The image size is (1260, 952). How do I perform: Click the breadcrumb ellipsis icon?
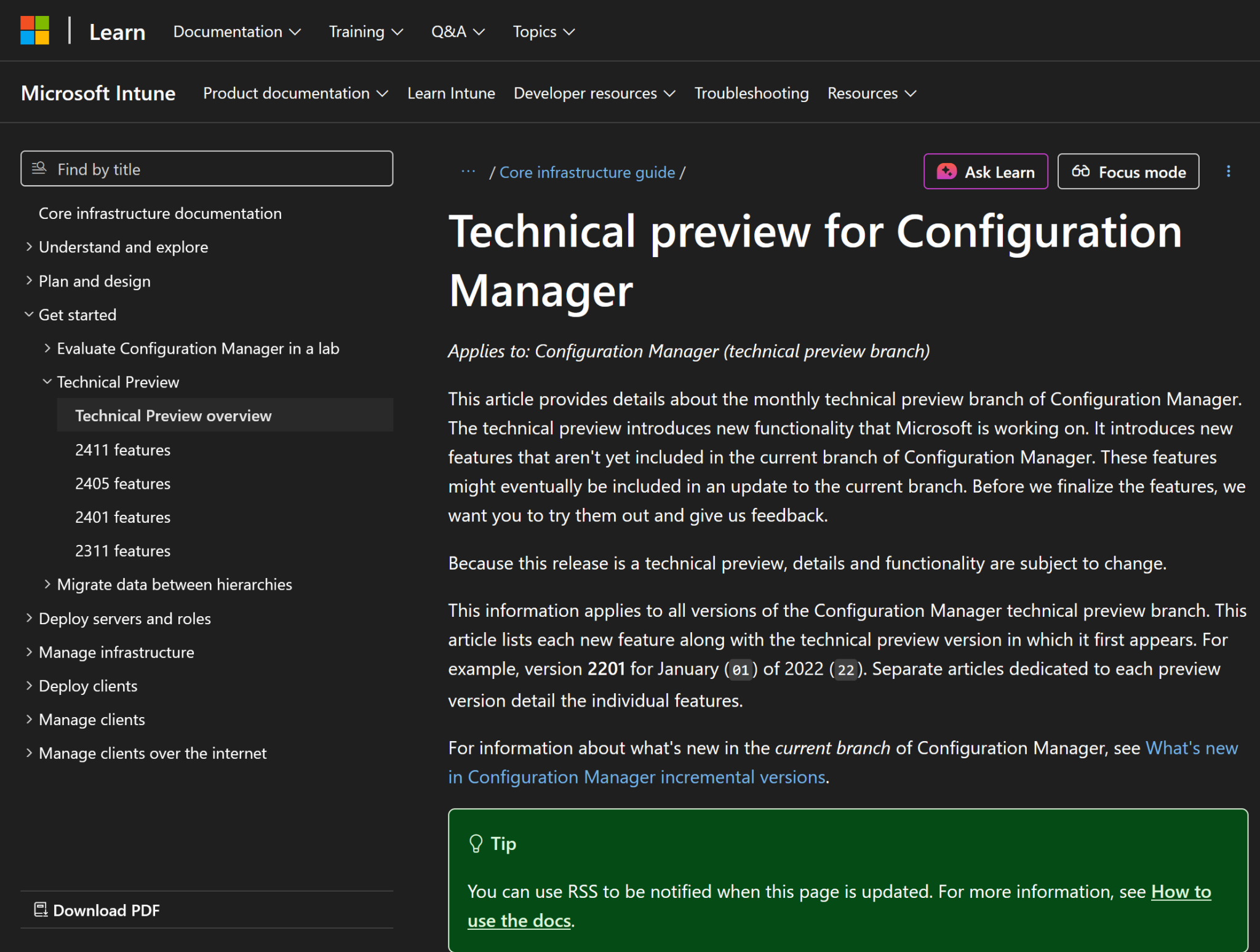pos(468,172)
